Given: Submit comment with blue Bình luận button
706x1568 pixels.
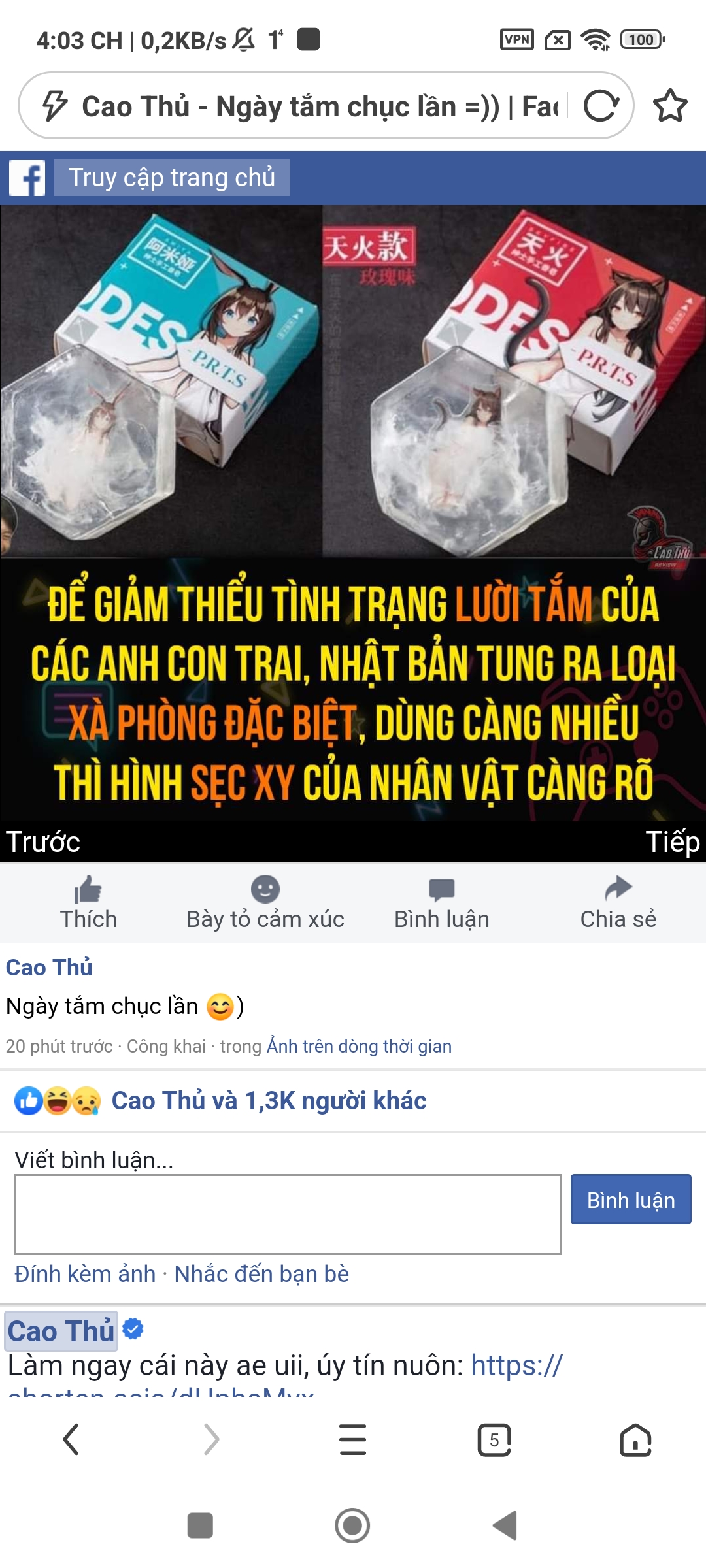Looking at the screenshot, I should 631,1200.
